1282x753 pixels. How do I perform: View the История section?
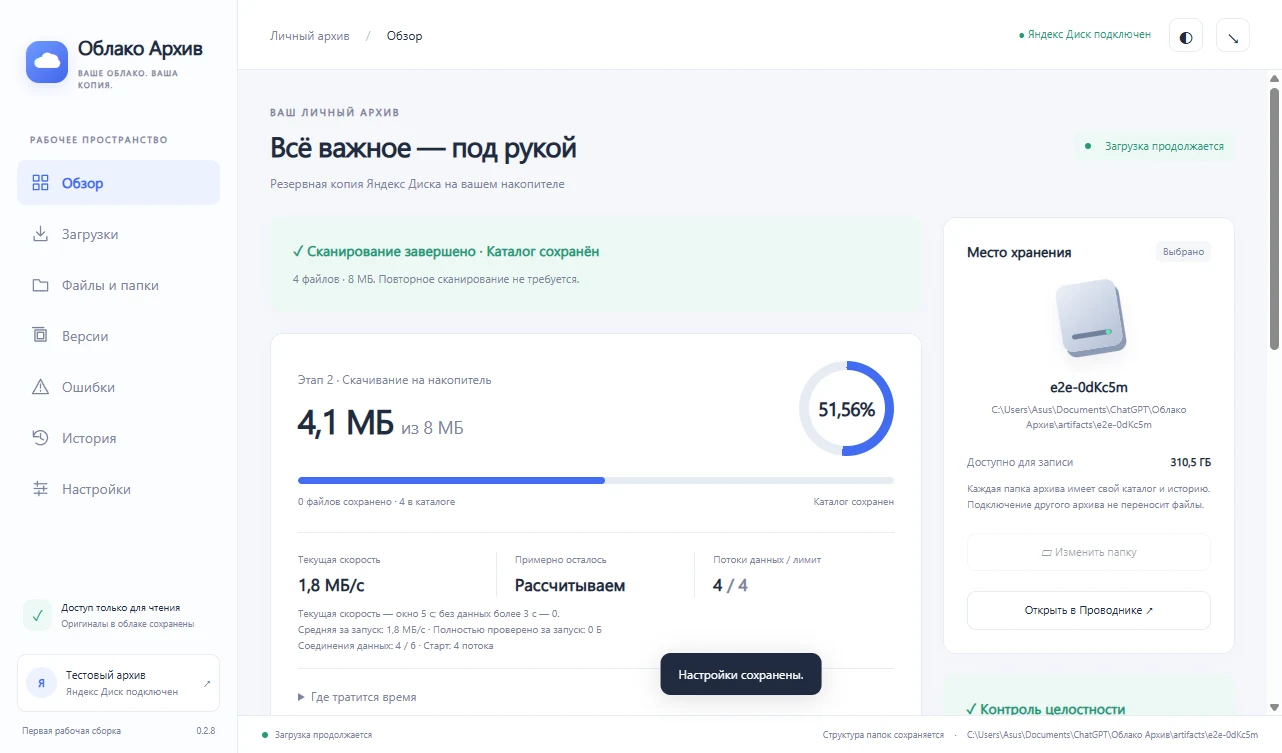click(119, 438)
